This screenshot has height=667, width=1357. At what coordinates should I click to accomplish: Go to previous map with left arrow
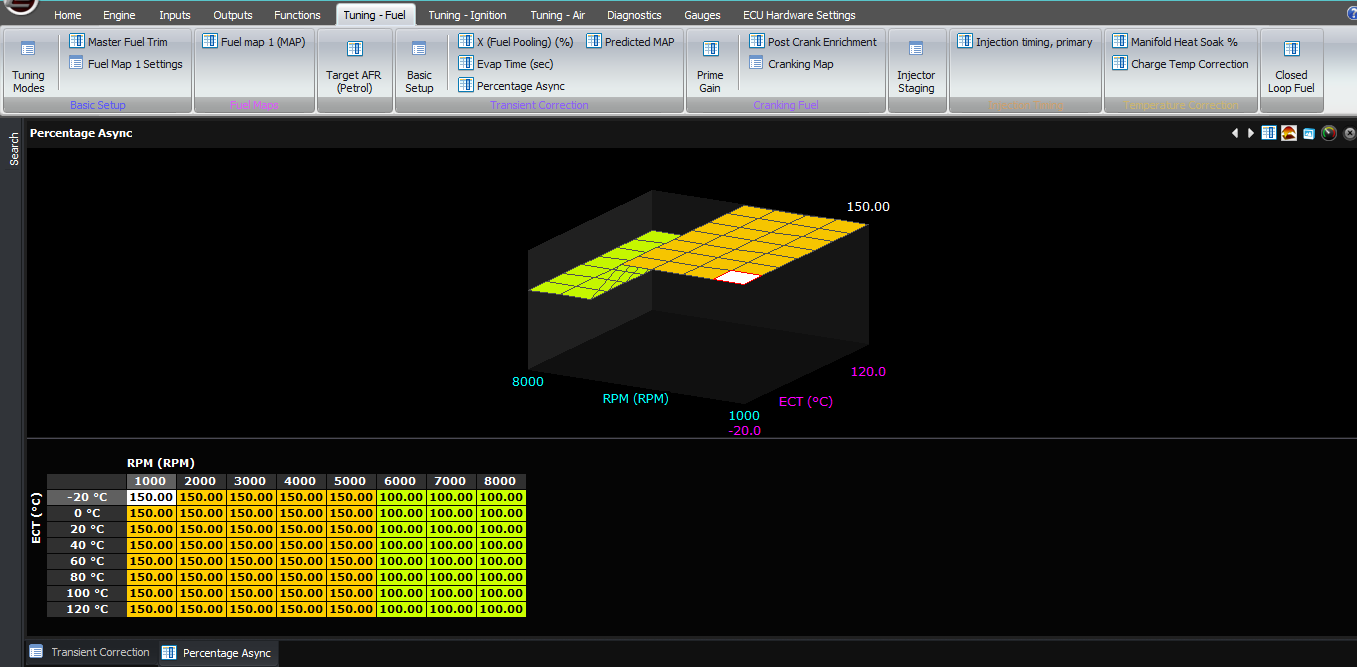[x=1235, y=133]
